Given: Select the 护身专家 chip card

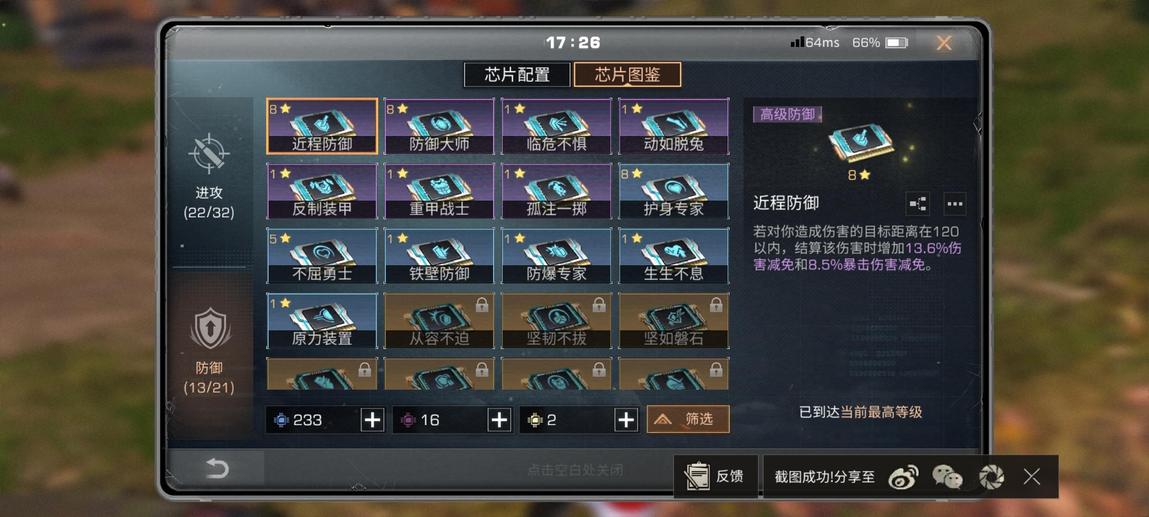Looking at the screenshot, I should coord(673,191).
